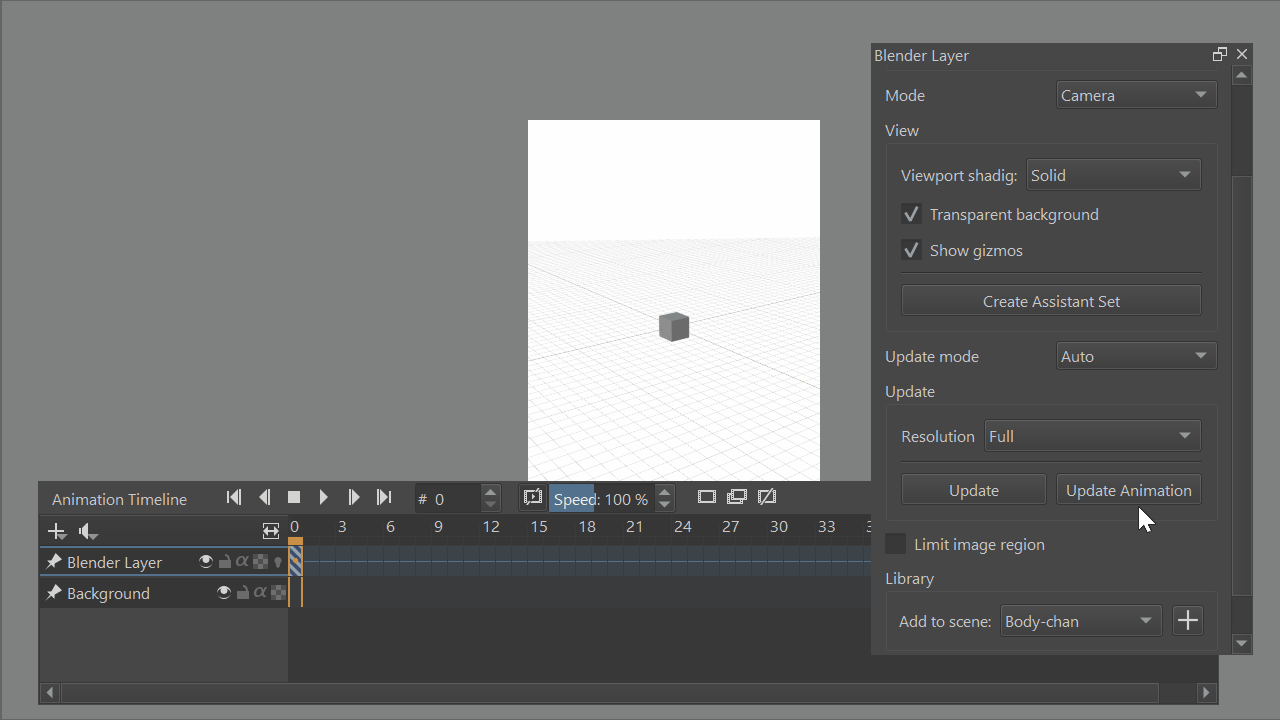Pin the Background layer in timeline
The width and height of the screenshot is (1280, 720).
(x=54, y=593)
